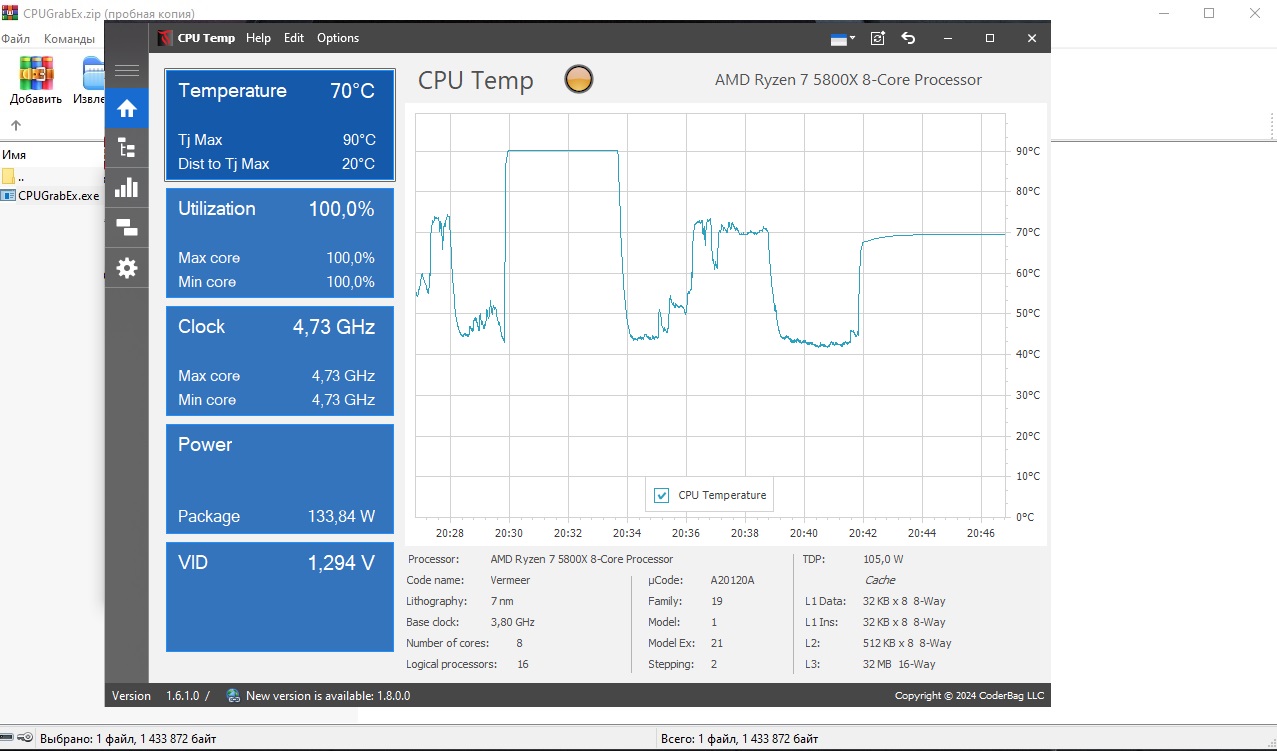This screenshot has width=1277, height=751.
Task: Select the CPUGrabEx.exe file in WinRAR
Action: point(51,196)
